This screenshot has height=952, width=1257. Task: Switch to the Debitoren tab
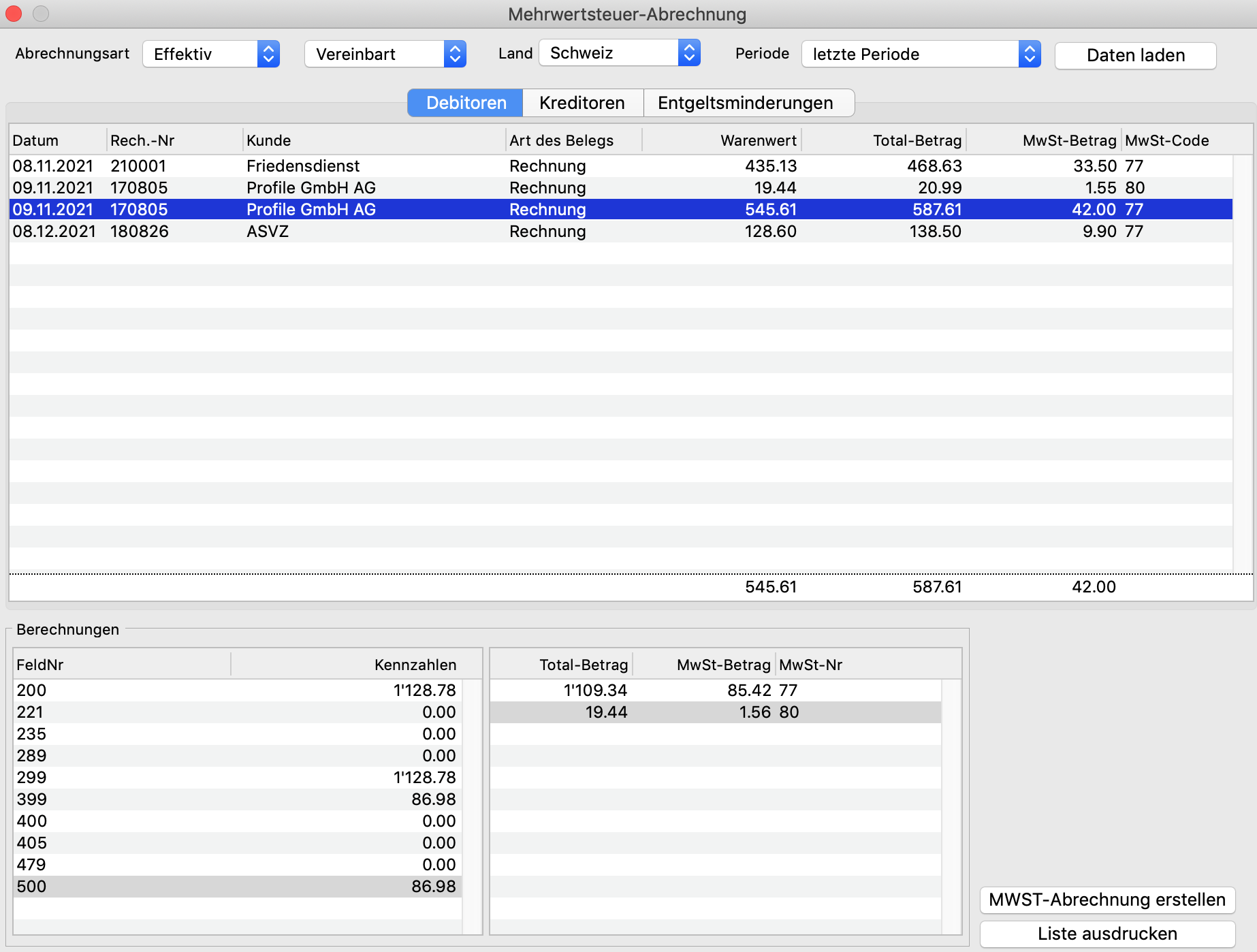pos(466,103)
